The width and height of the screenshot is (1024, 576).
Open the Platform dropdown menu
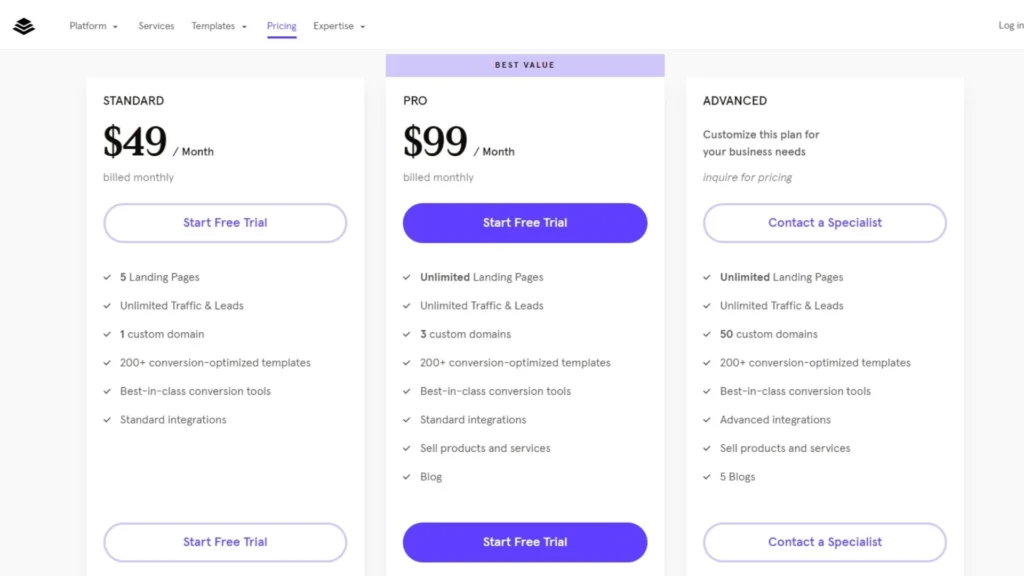coord(92,26)
